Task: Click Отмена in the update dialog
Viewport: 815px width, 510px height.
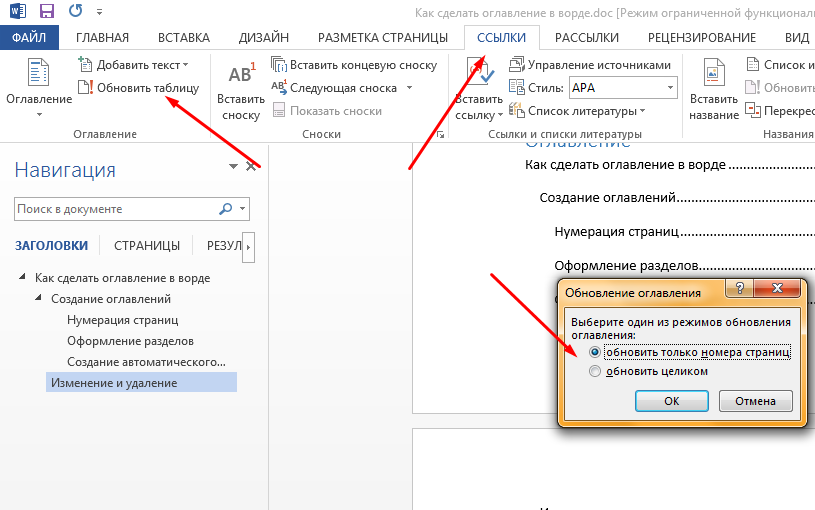Action: (x=755, y=401)
